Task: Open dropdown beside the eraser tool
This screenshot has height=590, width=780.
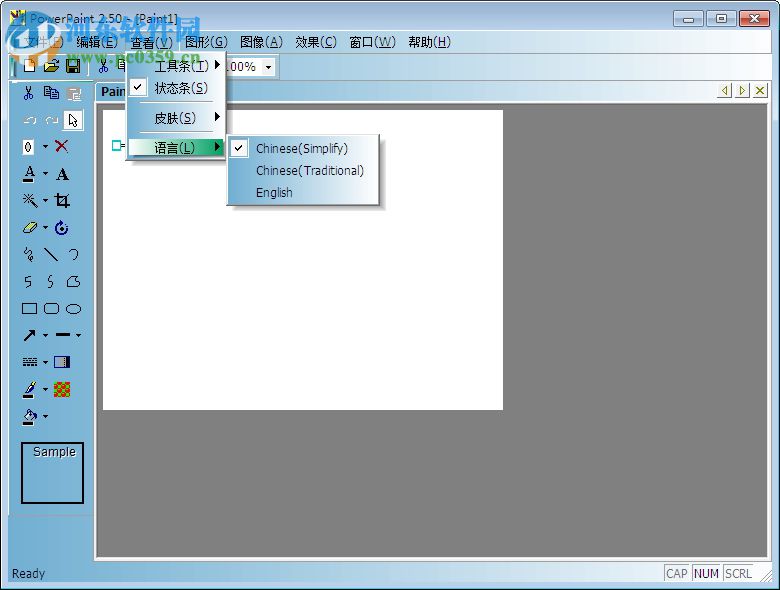Action: (45, 227)
